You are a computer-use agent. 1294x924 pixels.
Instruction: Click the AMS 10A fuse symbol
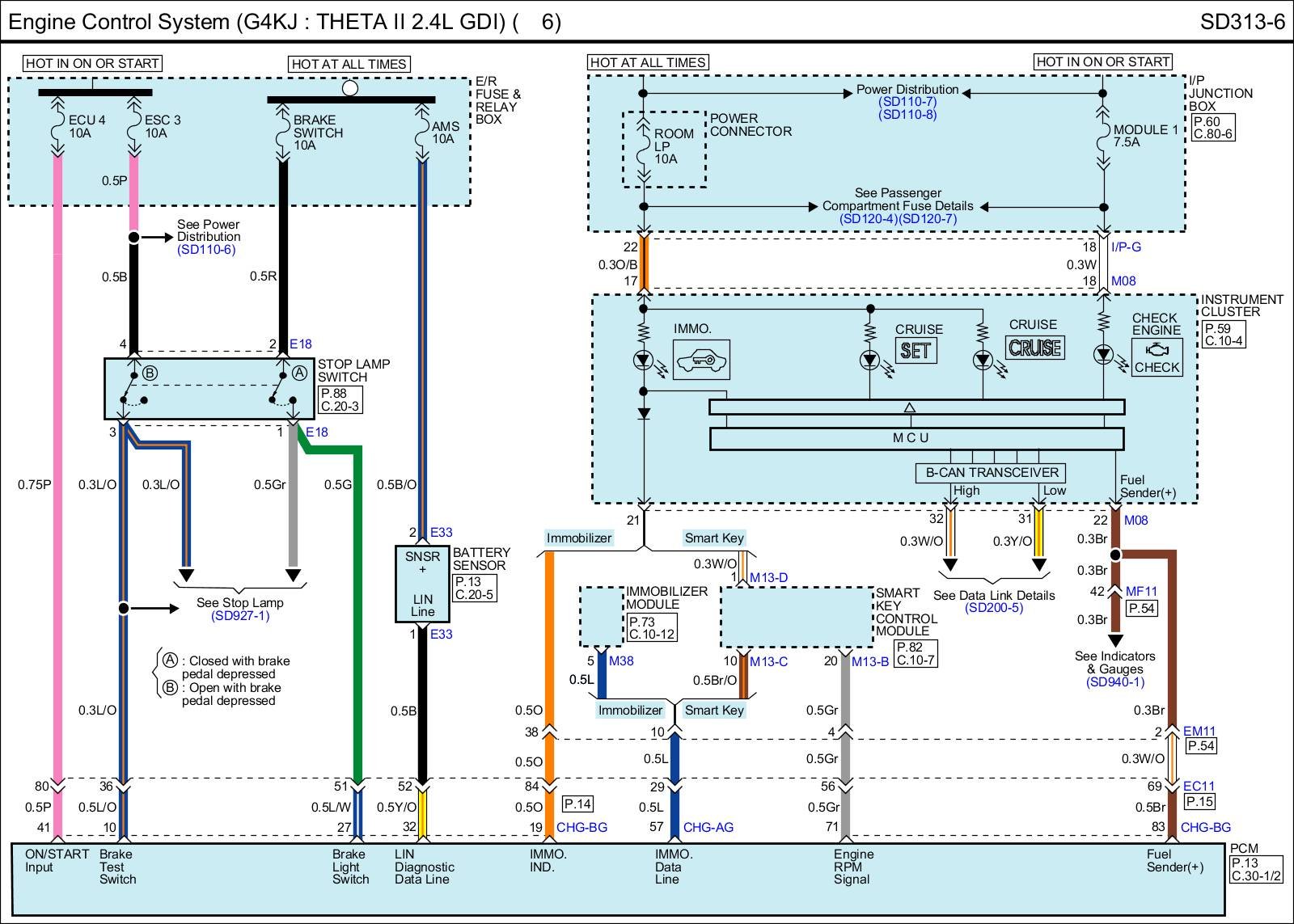pos(421,133)
